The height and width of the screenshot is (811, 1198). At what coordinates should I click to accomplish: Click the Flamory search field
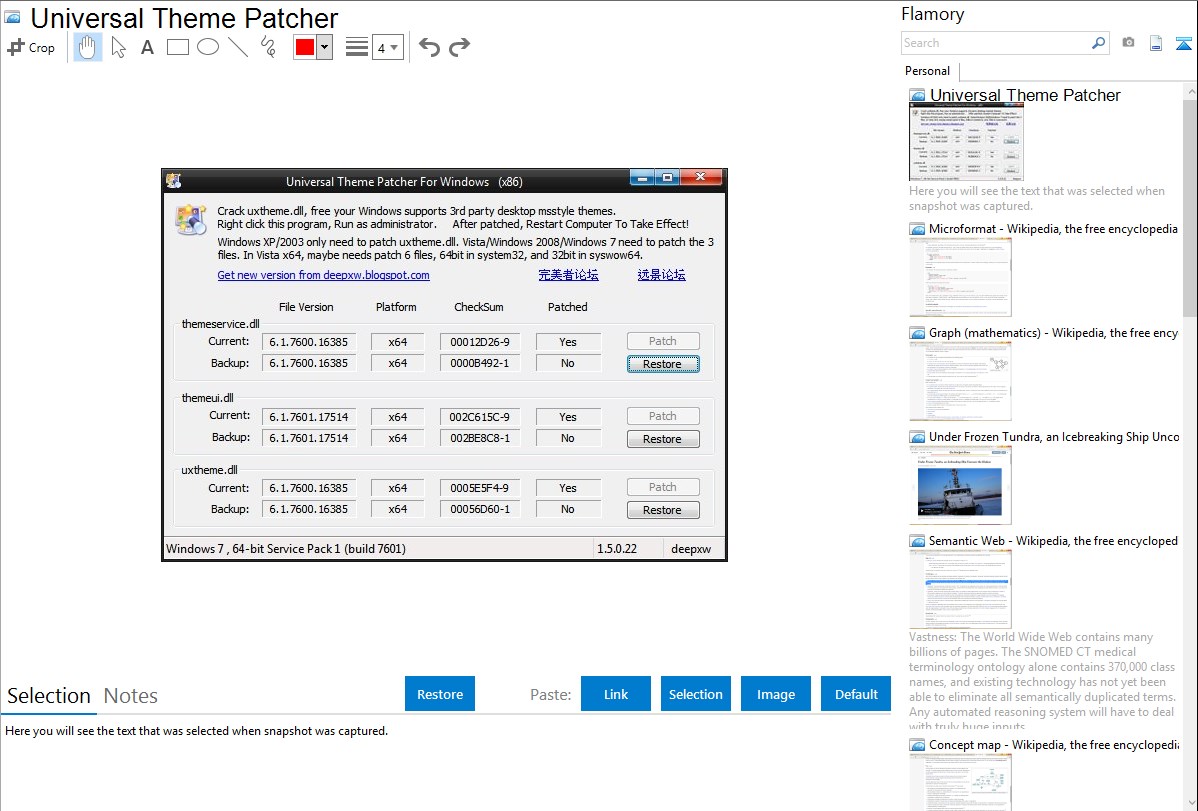pos(995,43)
